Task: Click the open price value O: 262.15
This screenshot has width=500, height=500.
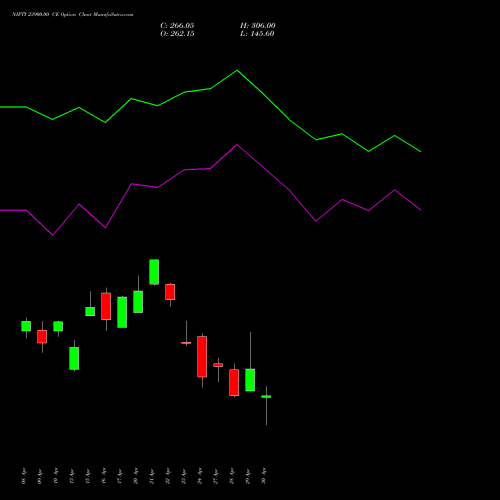Action: [x=177, y=34]
